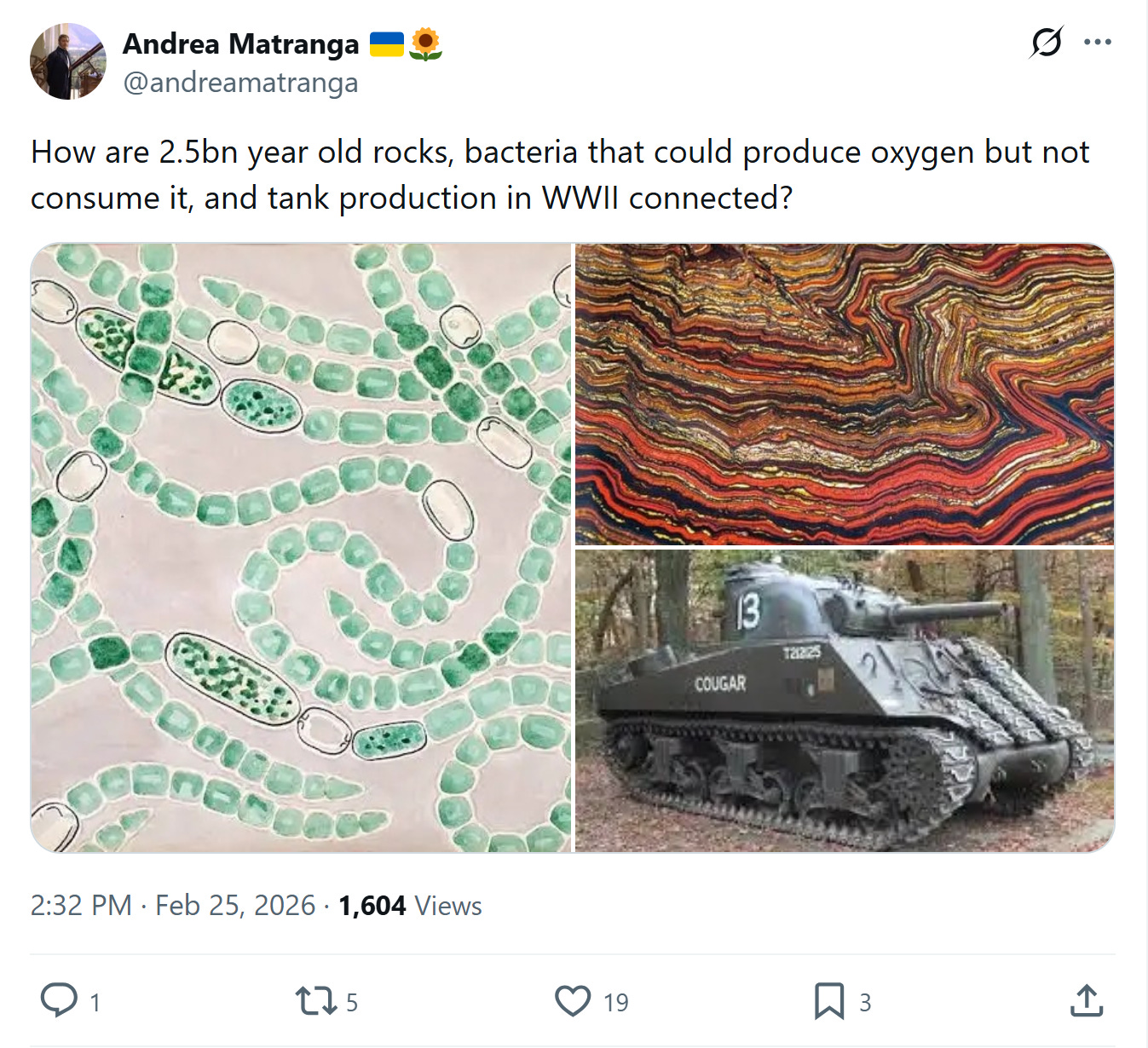Click the Grok slashed-circle icon
The width and height of the screenshot is (1148, 1048).
[x=1046, y=42]
